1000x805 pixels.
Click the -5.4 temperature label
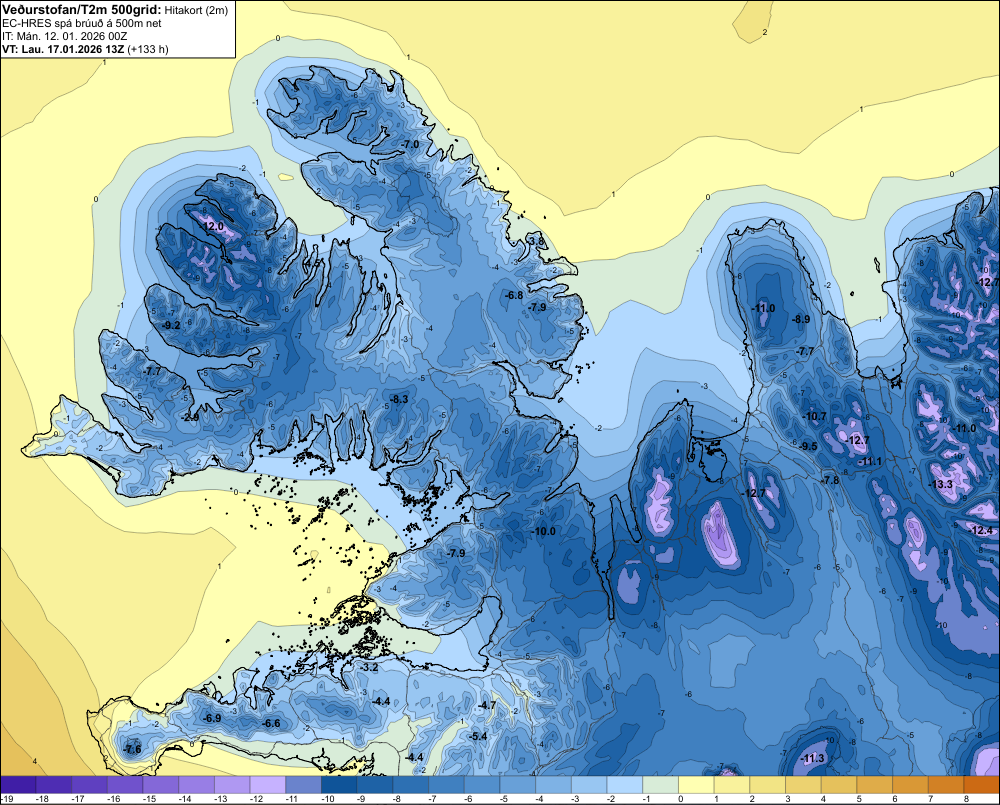click(478, 736)
